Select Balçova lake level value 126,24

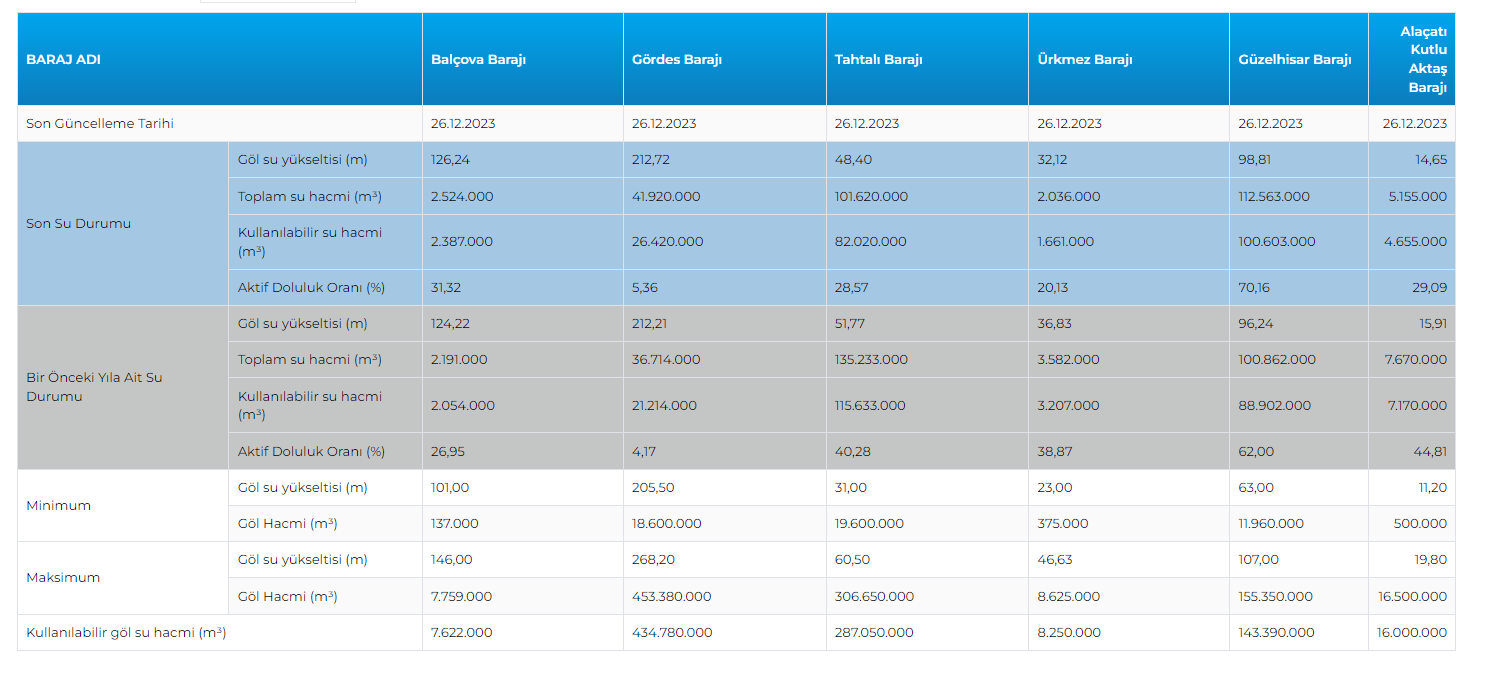450,160
